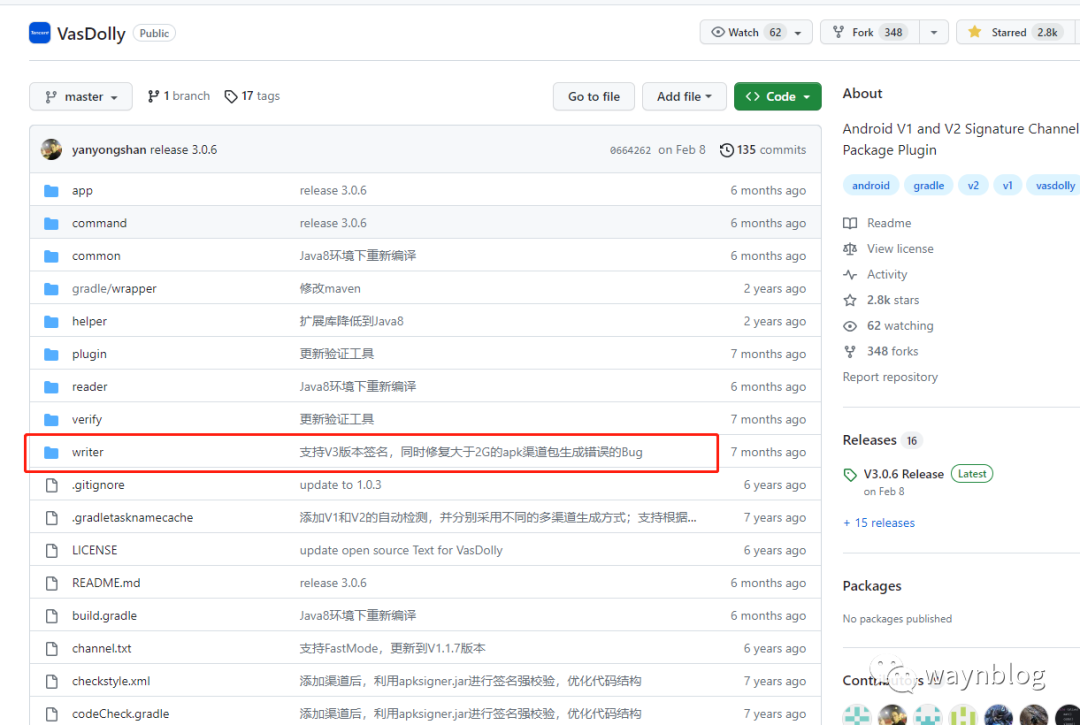Open the Releases section heading
Viewport: 1080px width, 725px height.
pos(869,440)
